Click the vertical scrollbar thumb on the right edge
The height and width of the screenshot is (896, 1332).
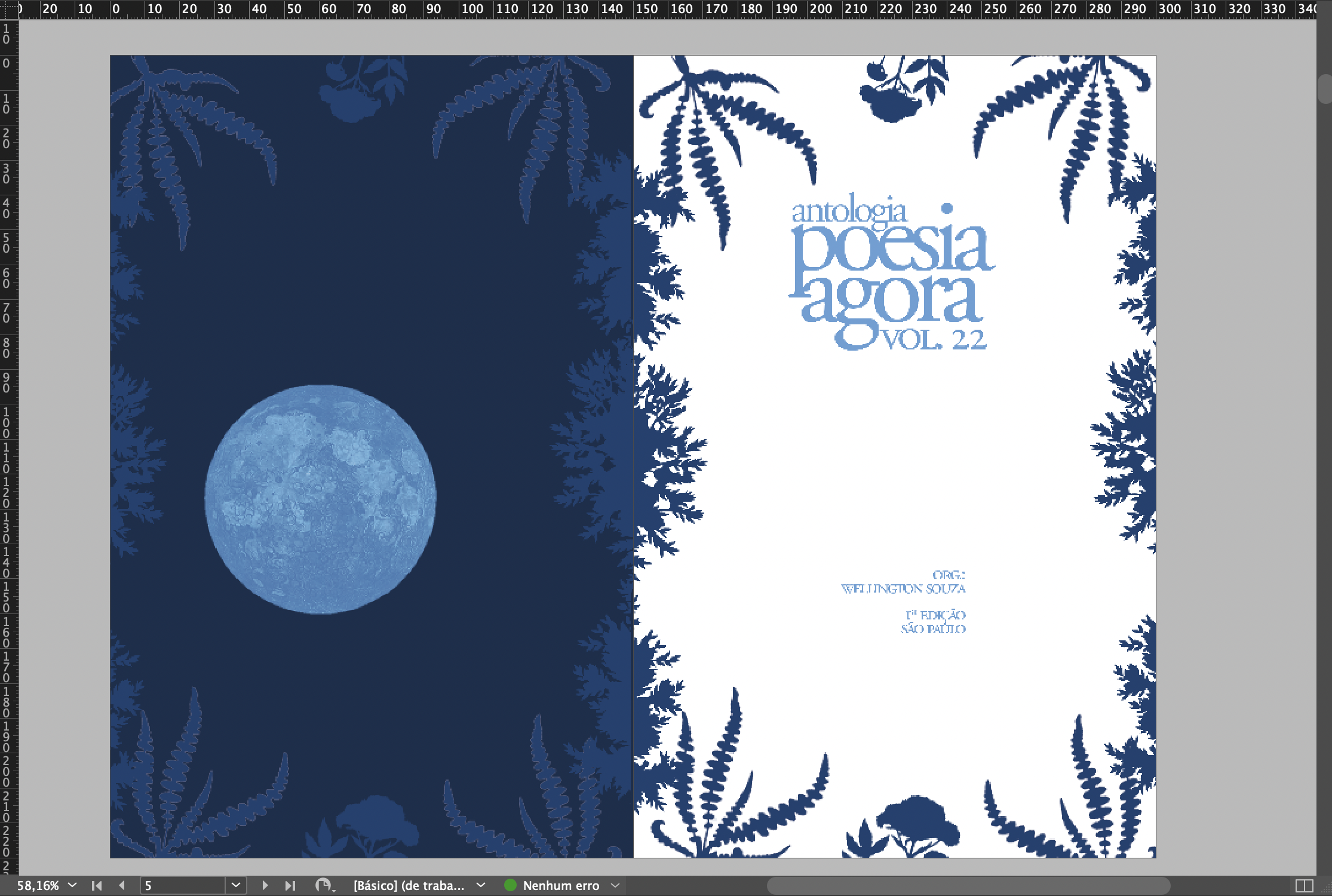[x=1324, y=90]
